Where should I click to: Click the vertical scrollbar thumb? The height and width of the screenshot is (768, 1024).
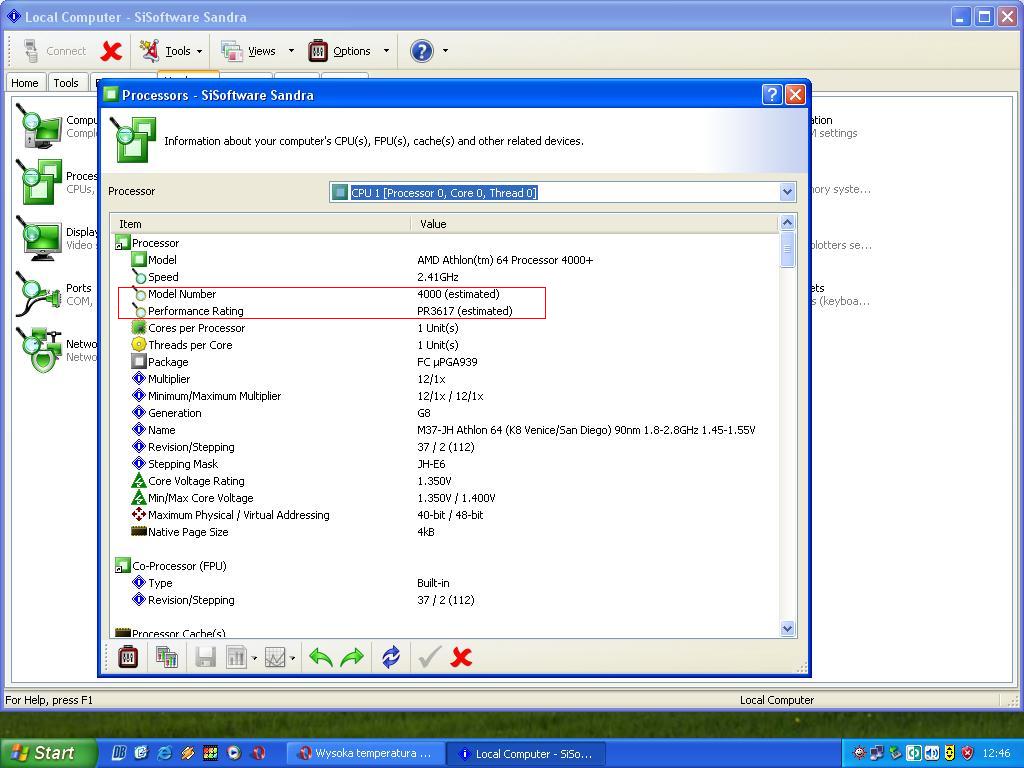(x=787, y=249)
